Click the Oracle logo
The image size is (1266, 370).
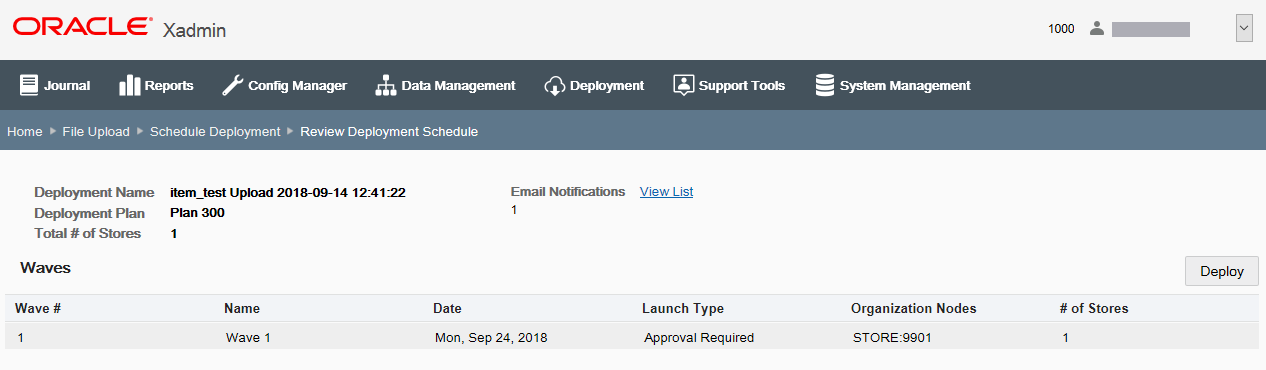click(x=83, y=27)
